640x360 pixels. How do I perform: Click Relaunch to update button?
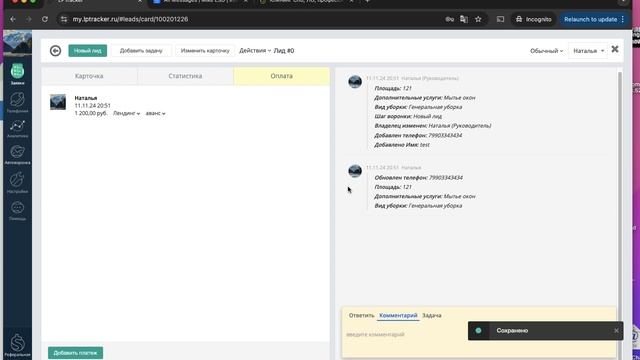point(590,19)
